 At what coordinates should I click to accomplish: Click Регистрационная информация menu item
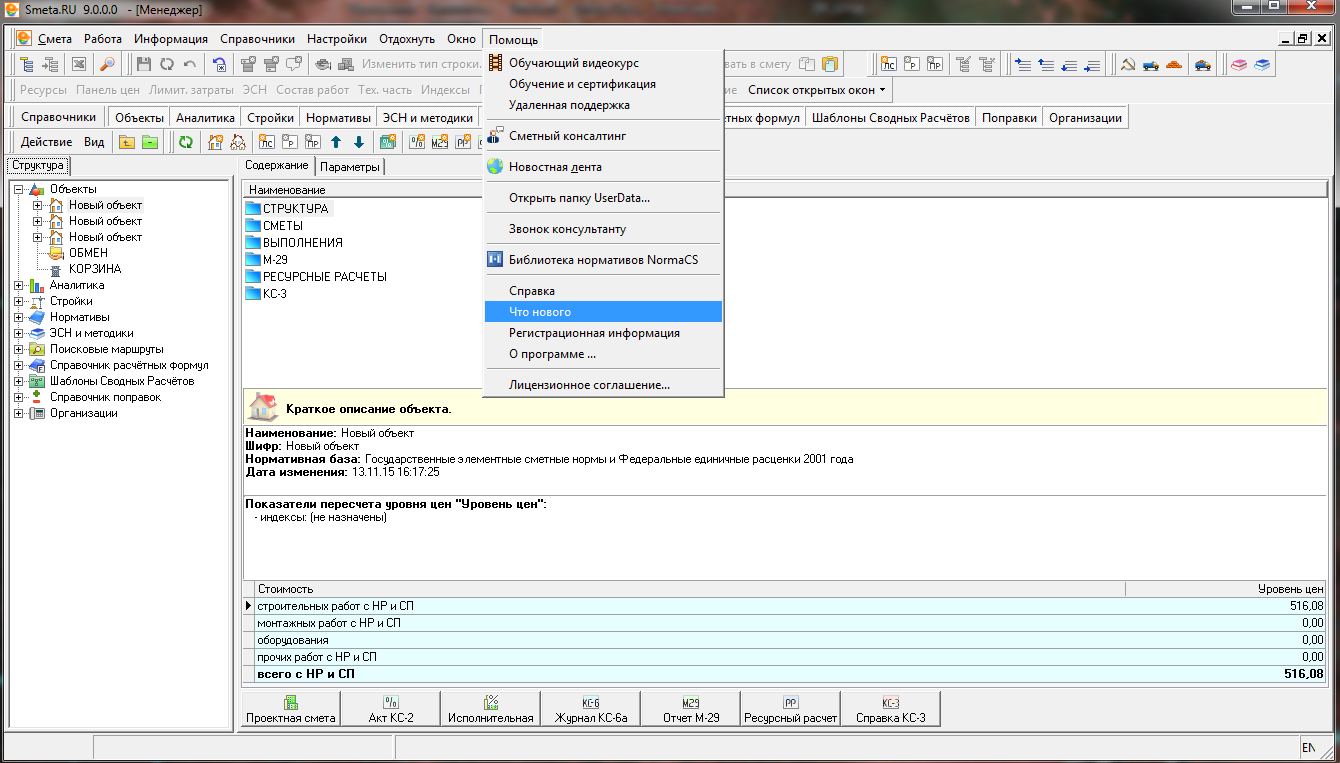594,333
